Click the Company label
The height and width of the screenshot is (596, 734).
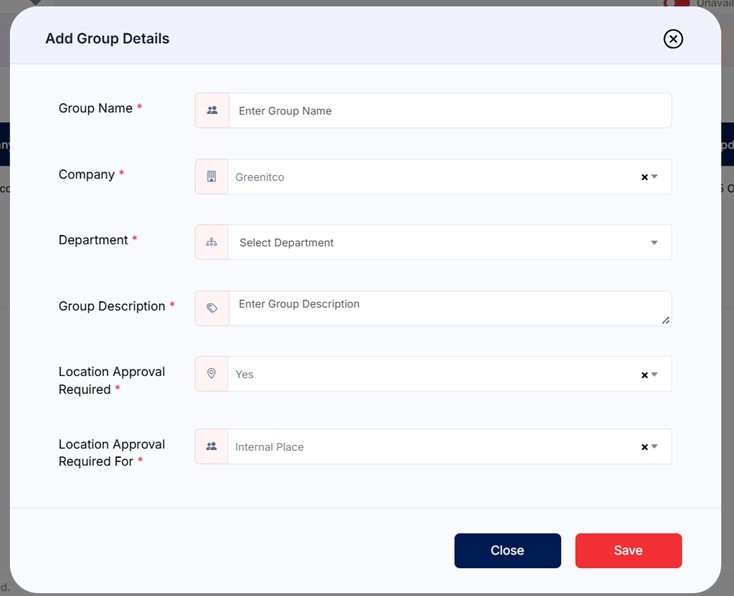tap(87, 175)
